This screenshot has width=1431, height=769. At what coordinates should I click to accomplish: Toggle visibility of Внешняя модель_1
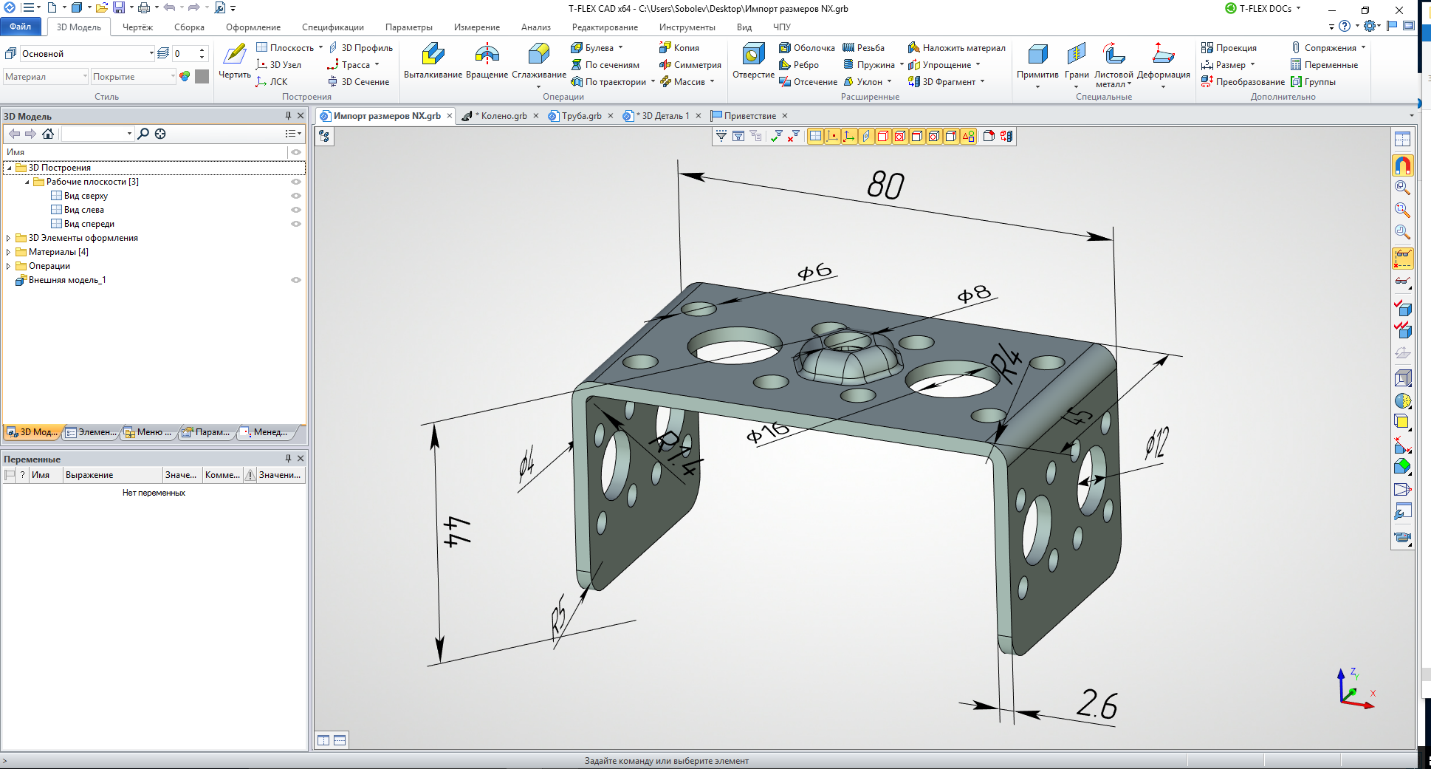point(296,280)
